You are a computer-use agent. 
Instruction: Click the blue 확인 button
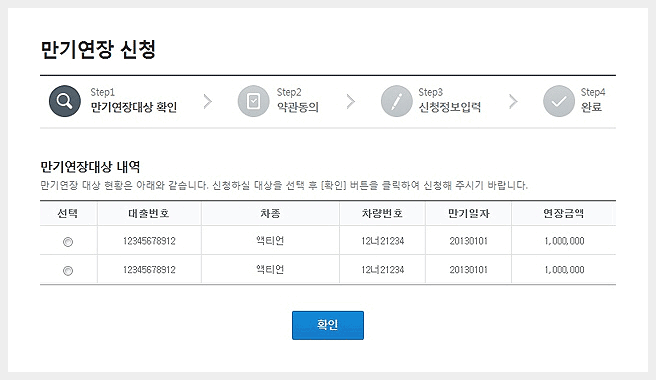(328, 325)
